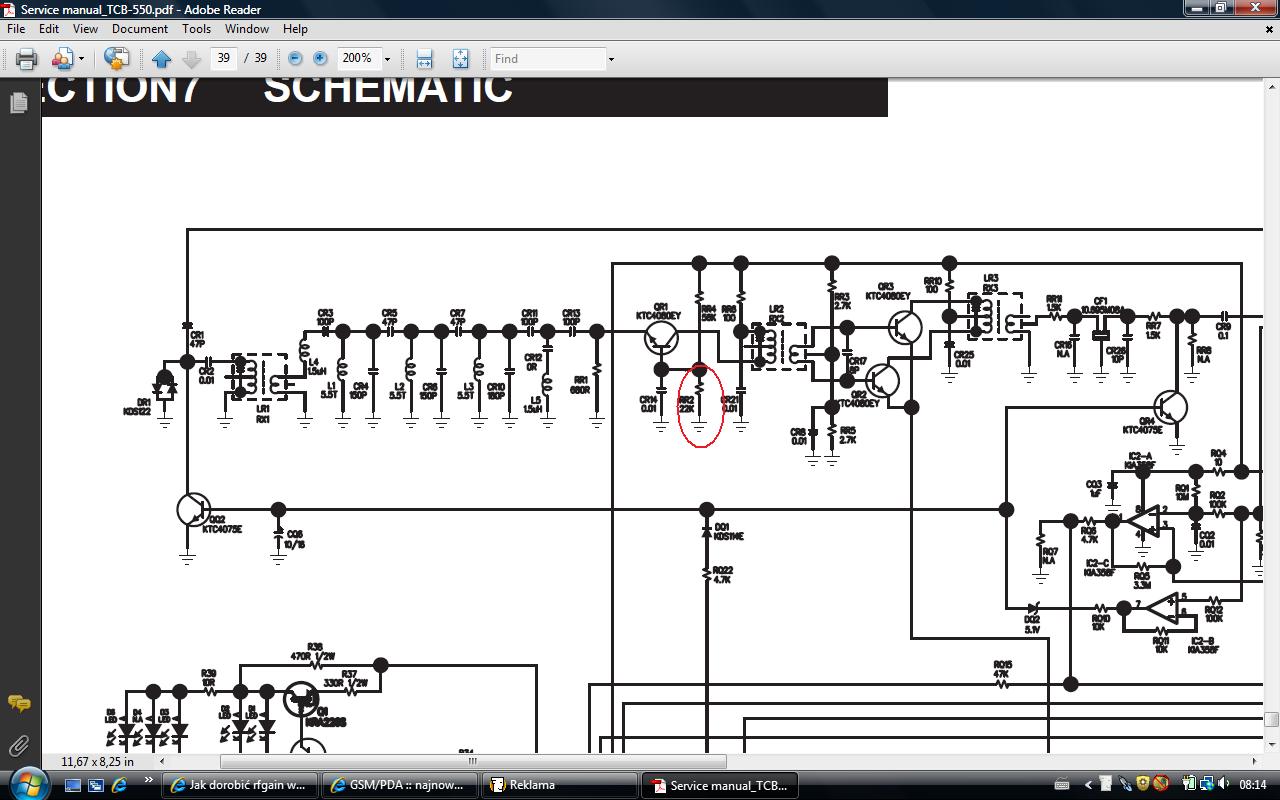The width and height of the screenshot is (1280, 800).
Task: Click the current page number field
Action: click(224, 58)
